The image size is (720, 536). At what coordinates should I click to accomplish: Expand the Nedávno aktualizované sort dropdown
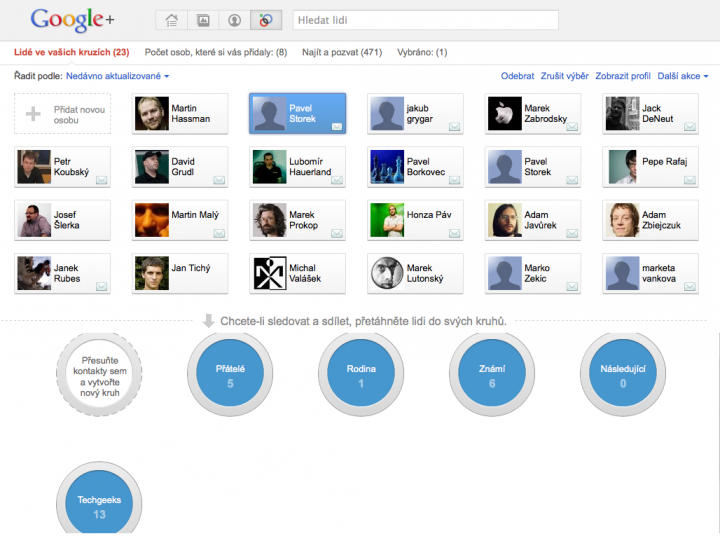[x=117, y=76]
